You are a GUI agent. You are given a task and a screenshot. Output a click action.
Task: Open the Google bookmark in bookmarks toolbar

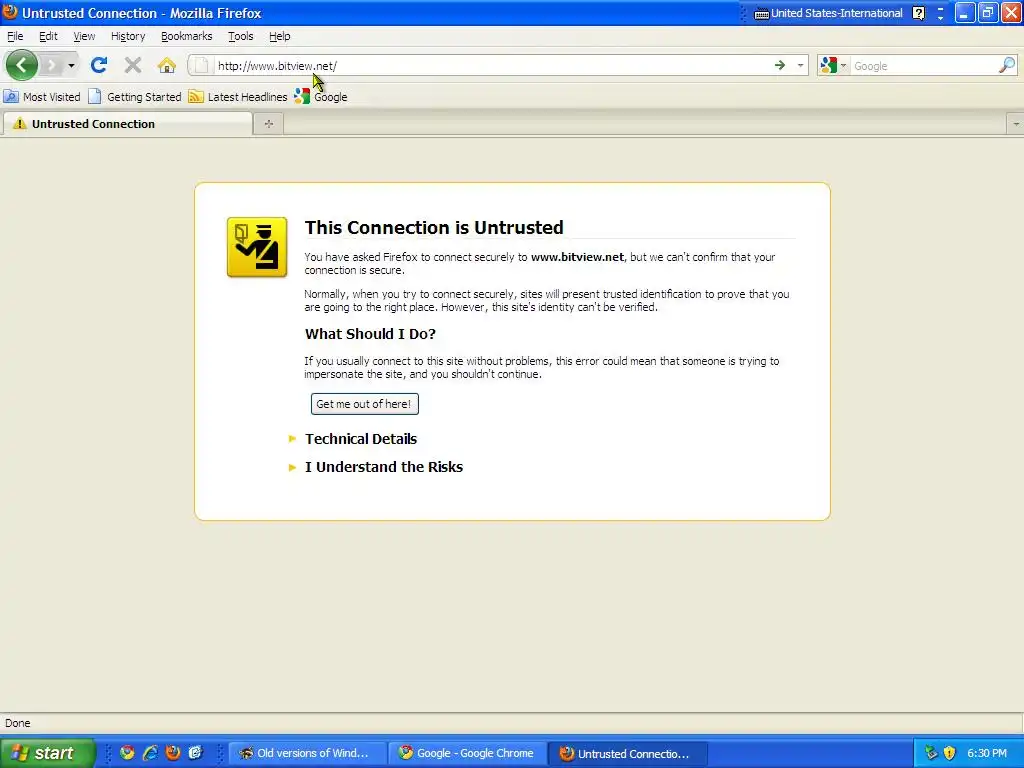[x=321, y=97]
